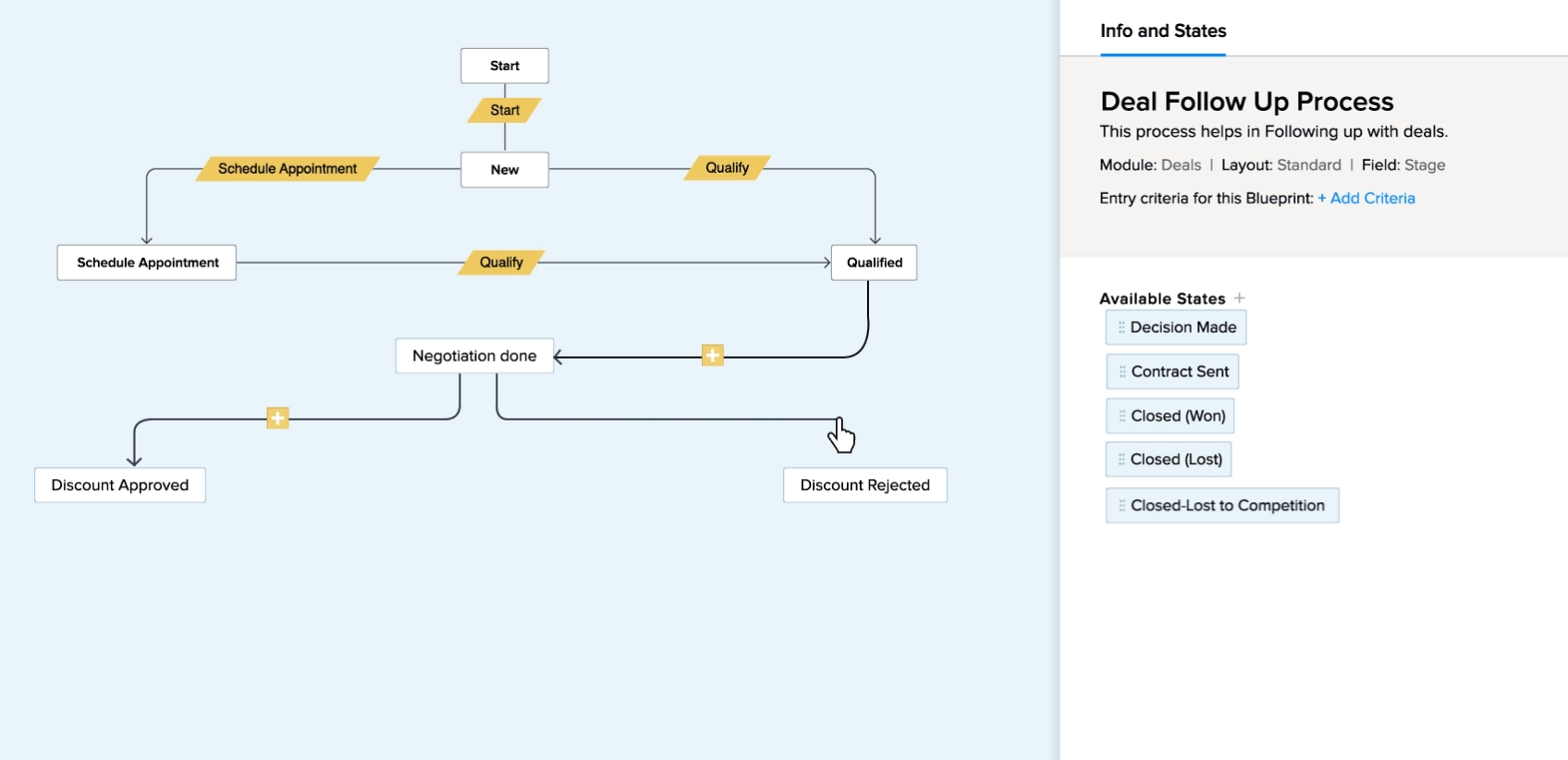
Task: Select the Discount Rejected state node
Action: pos(865,485)
